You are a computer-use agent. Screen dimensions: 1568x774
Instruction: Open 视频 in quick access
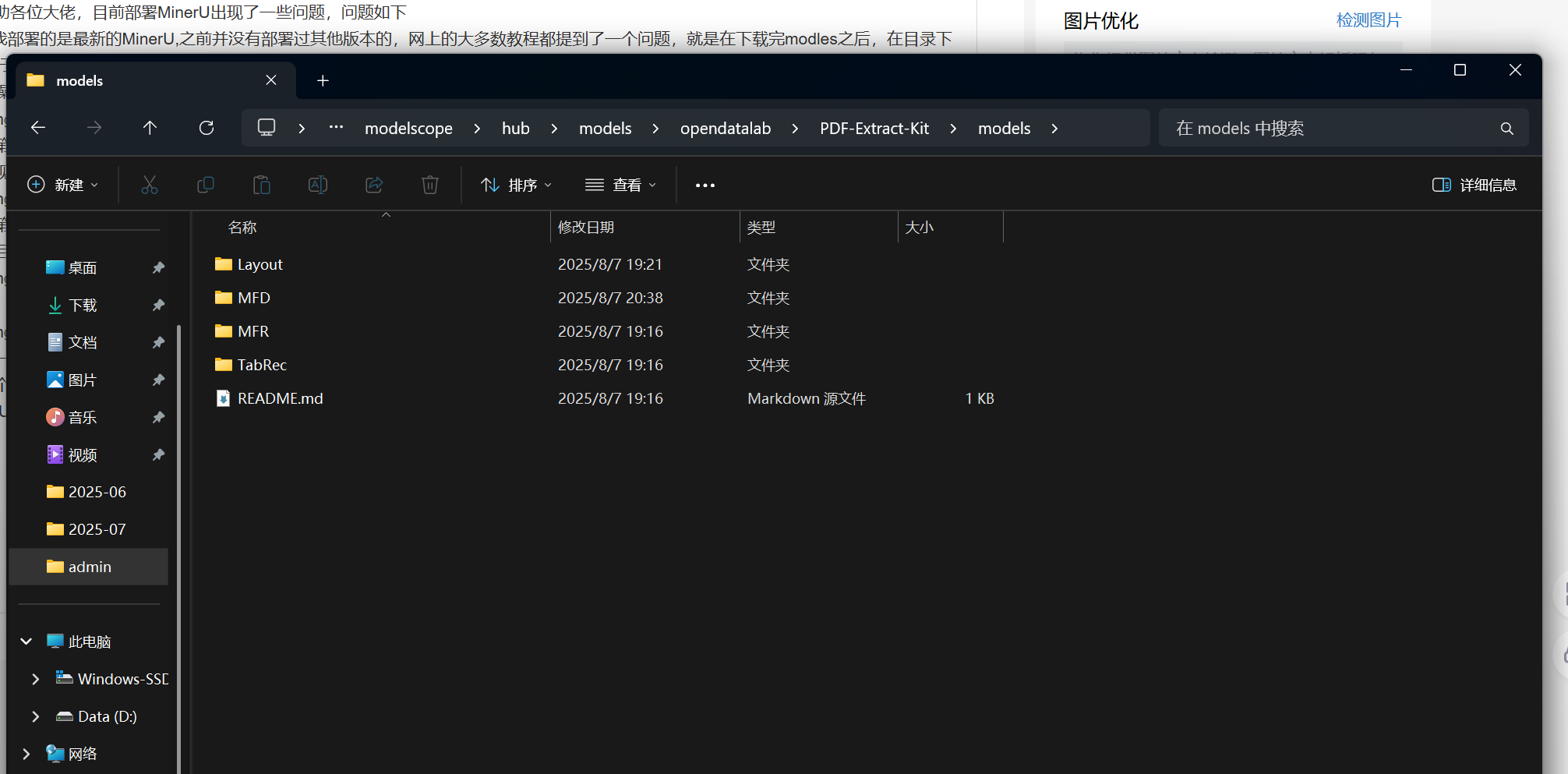82,454
